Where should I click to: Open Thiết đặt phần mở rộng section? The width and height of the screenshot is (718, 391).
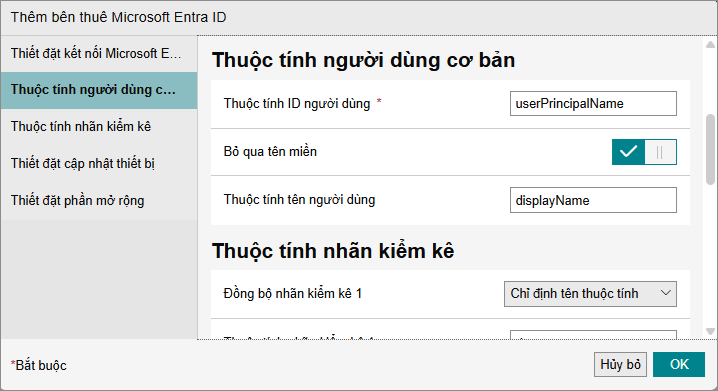click(99, 201)
